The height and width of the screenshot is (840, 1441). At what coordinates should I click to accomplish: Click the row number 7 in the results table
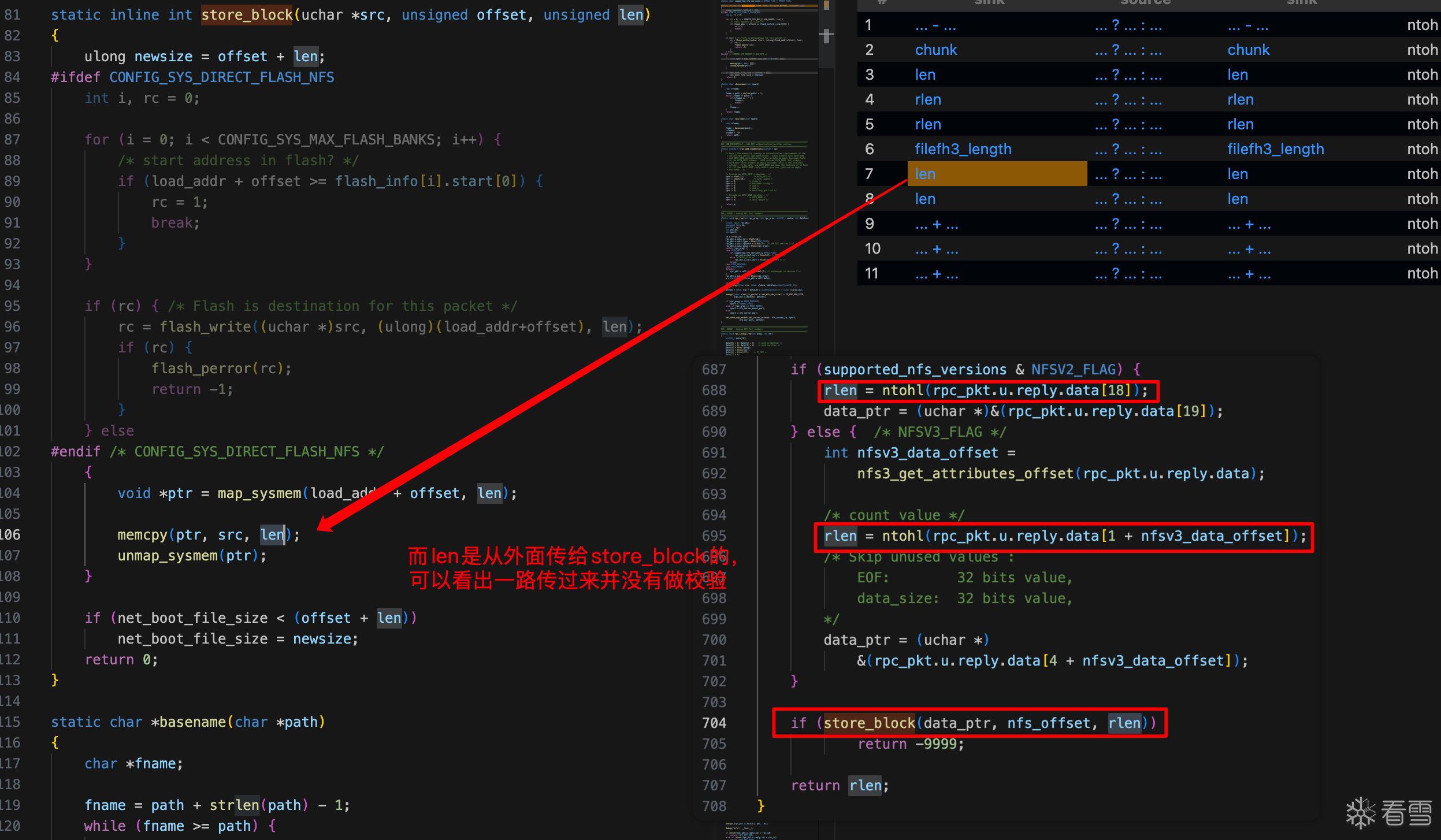[x=869, y=174]
